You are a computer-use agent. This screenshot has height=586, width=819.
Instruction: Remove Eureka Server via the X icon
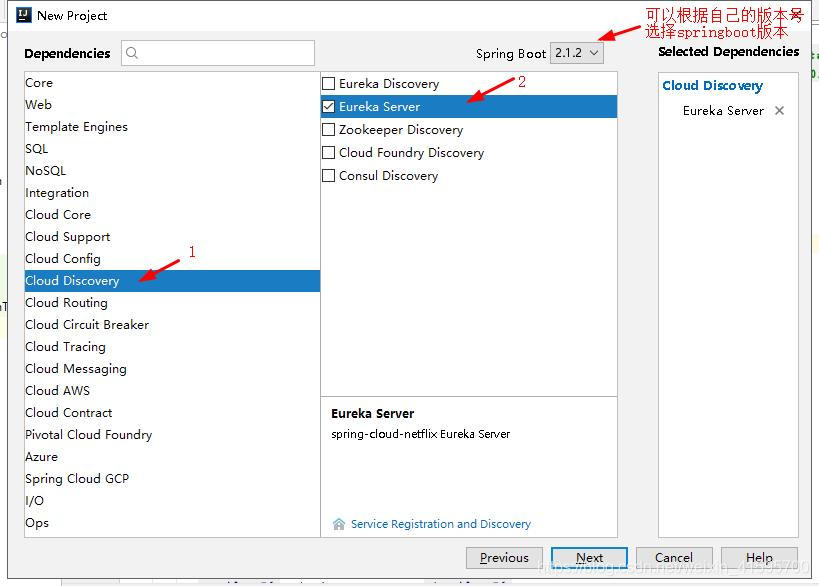click(x=779, y=110)
